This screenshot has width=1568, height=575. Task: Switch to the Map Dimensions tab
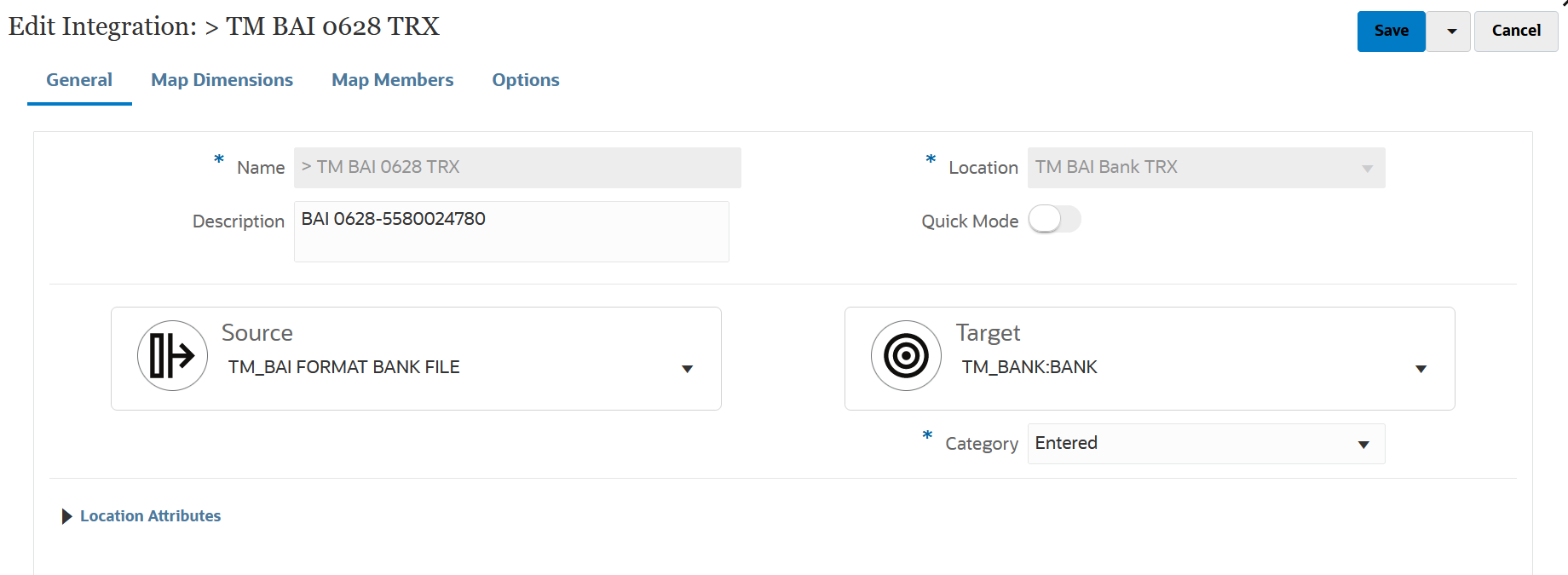(222, 80)
